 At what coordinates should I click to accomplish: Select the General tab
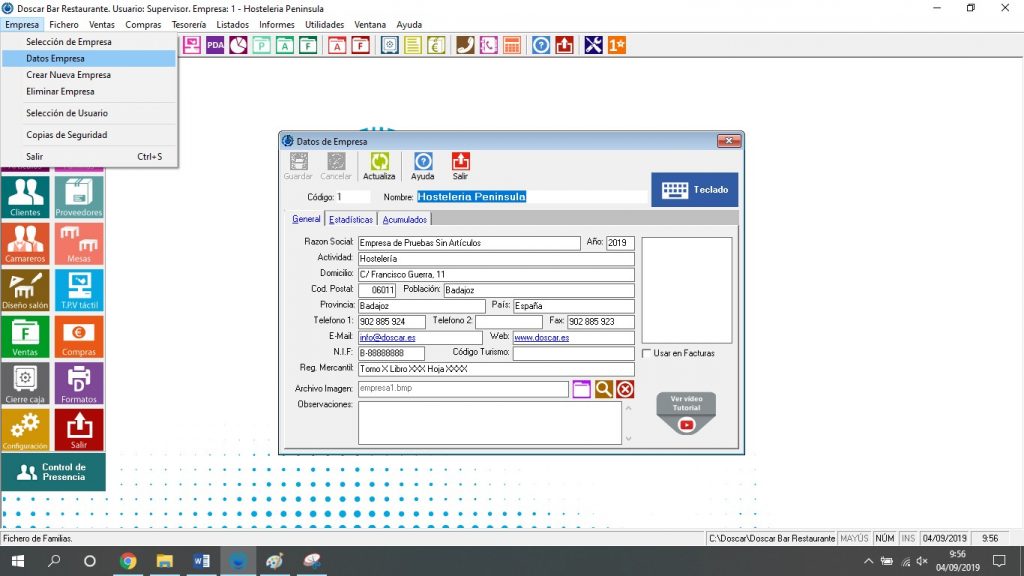point(306,219)
